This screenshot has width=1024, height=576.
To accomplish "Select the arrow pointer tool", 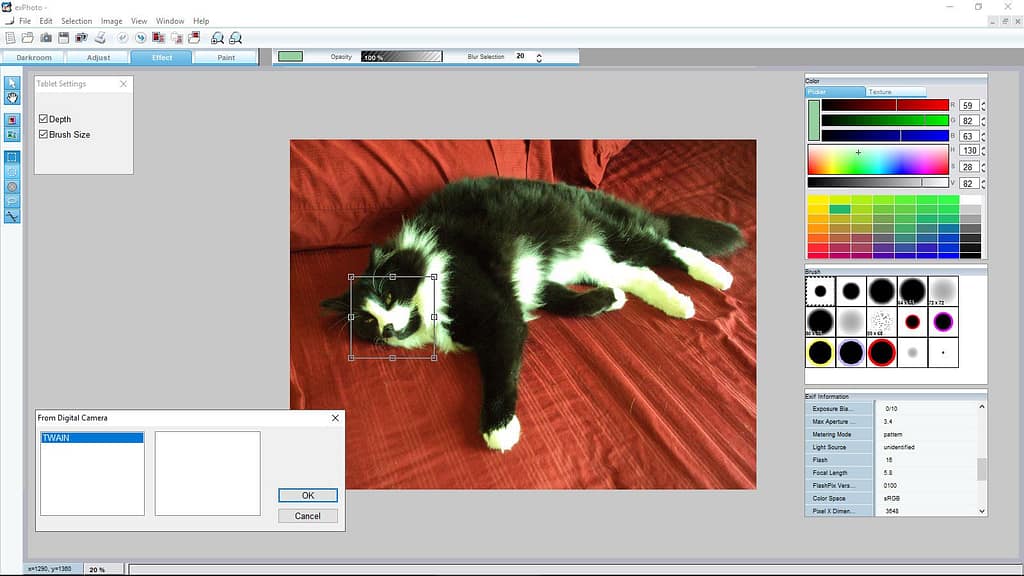I will [x=12, y=83].
